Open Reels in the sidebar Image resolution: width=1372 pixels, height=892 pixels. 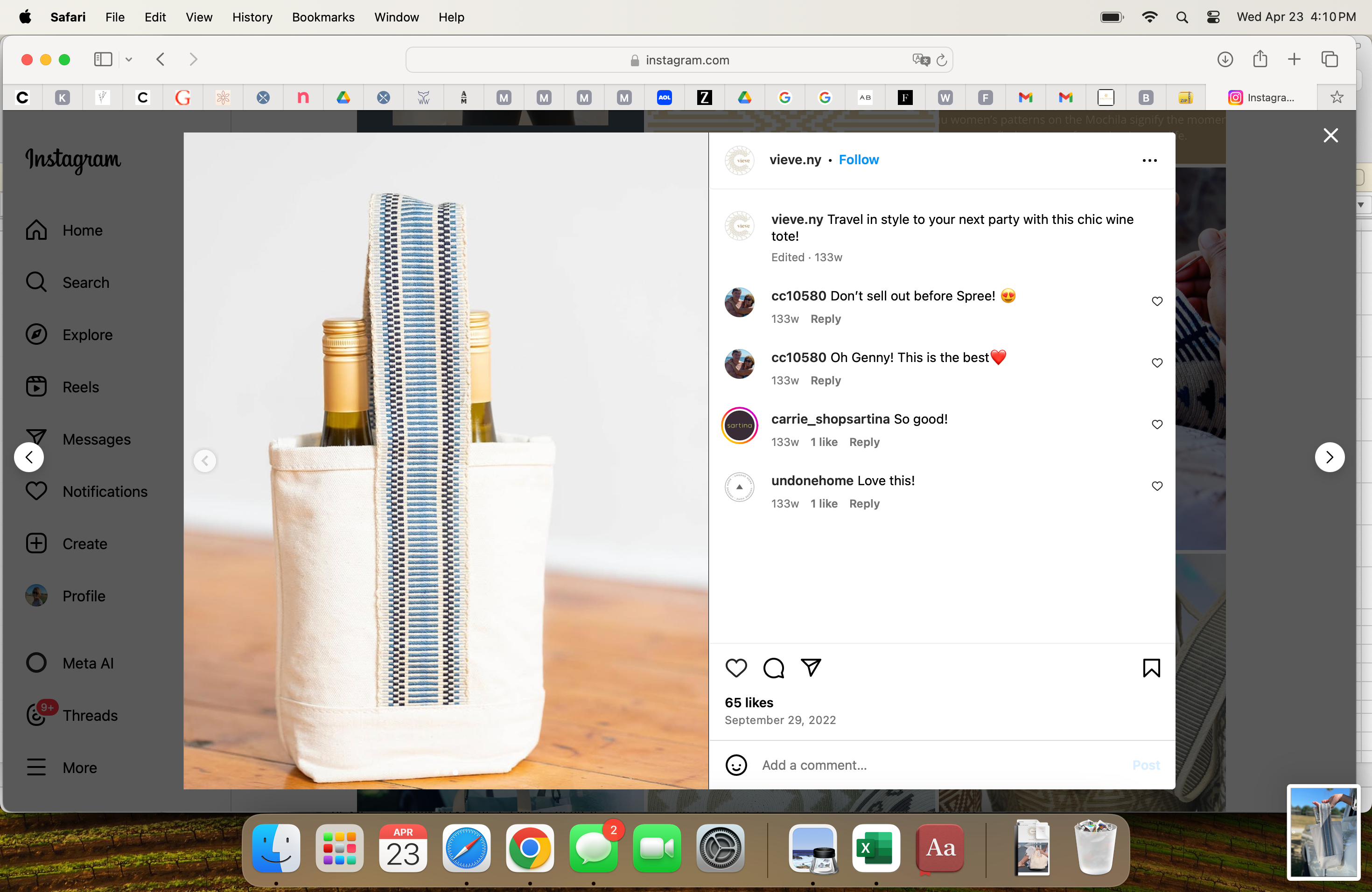click(x=62, y=387)
